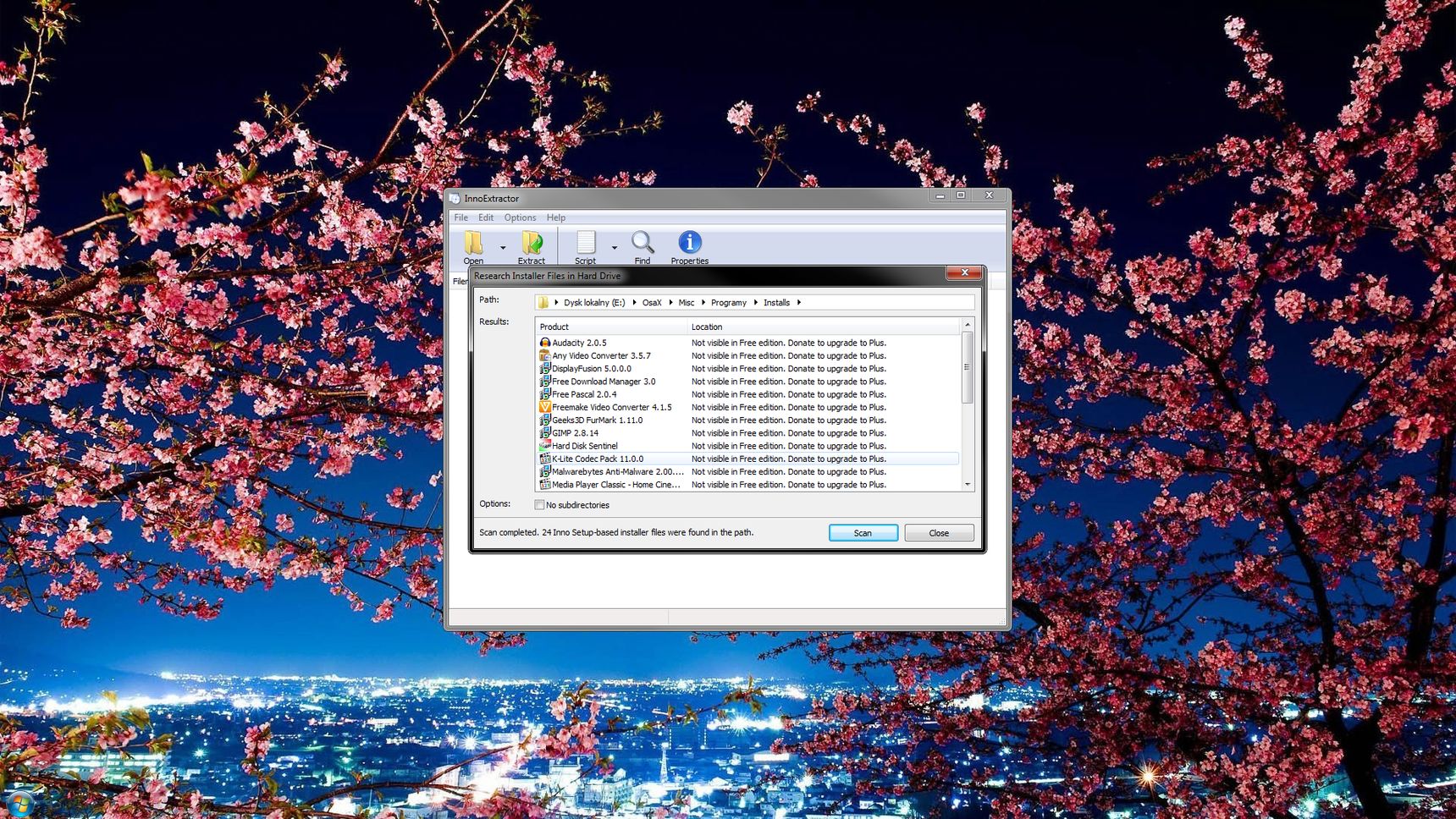Screen dimensions: 1456x819
Task: Open the Options menu
Action: point(520,217)
